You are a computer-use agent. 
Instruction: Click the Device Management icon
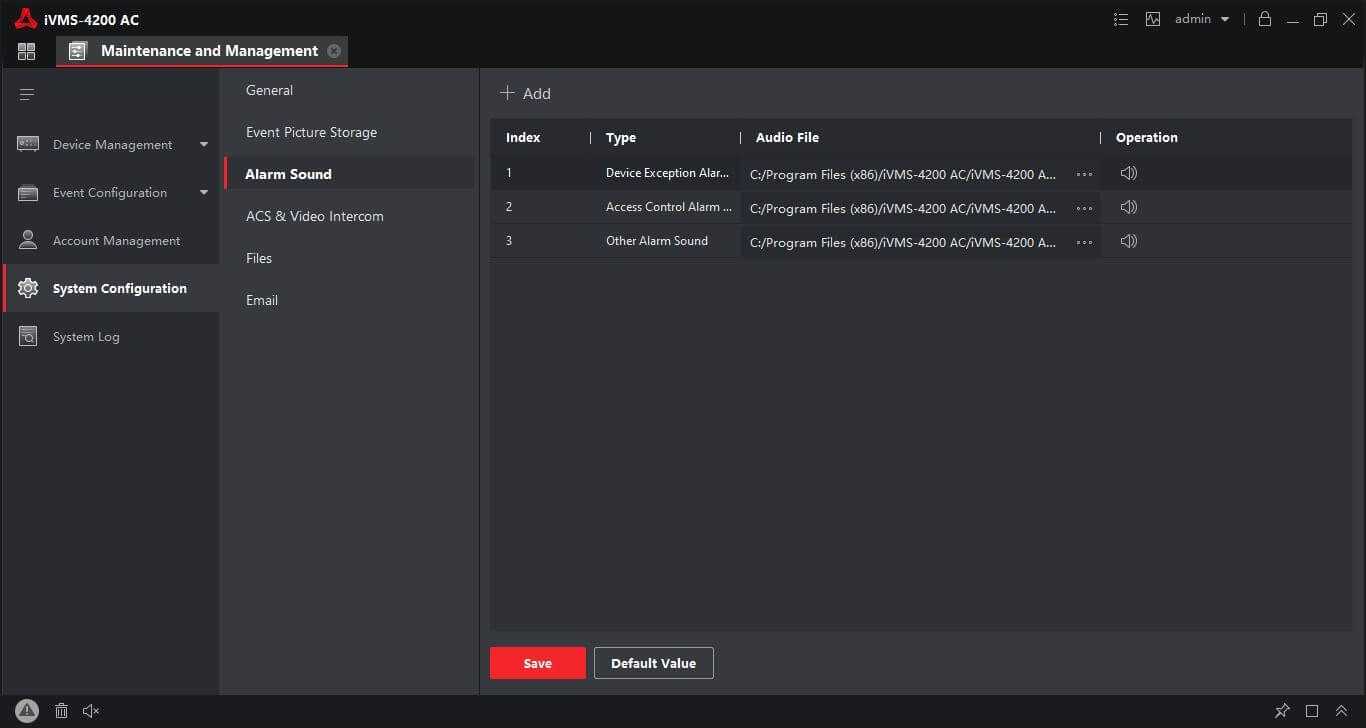tap(28, 144)
